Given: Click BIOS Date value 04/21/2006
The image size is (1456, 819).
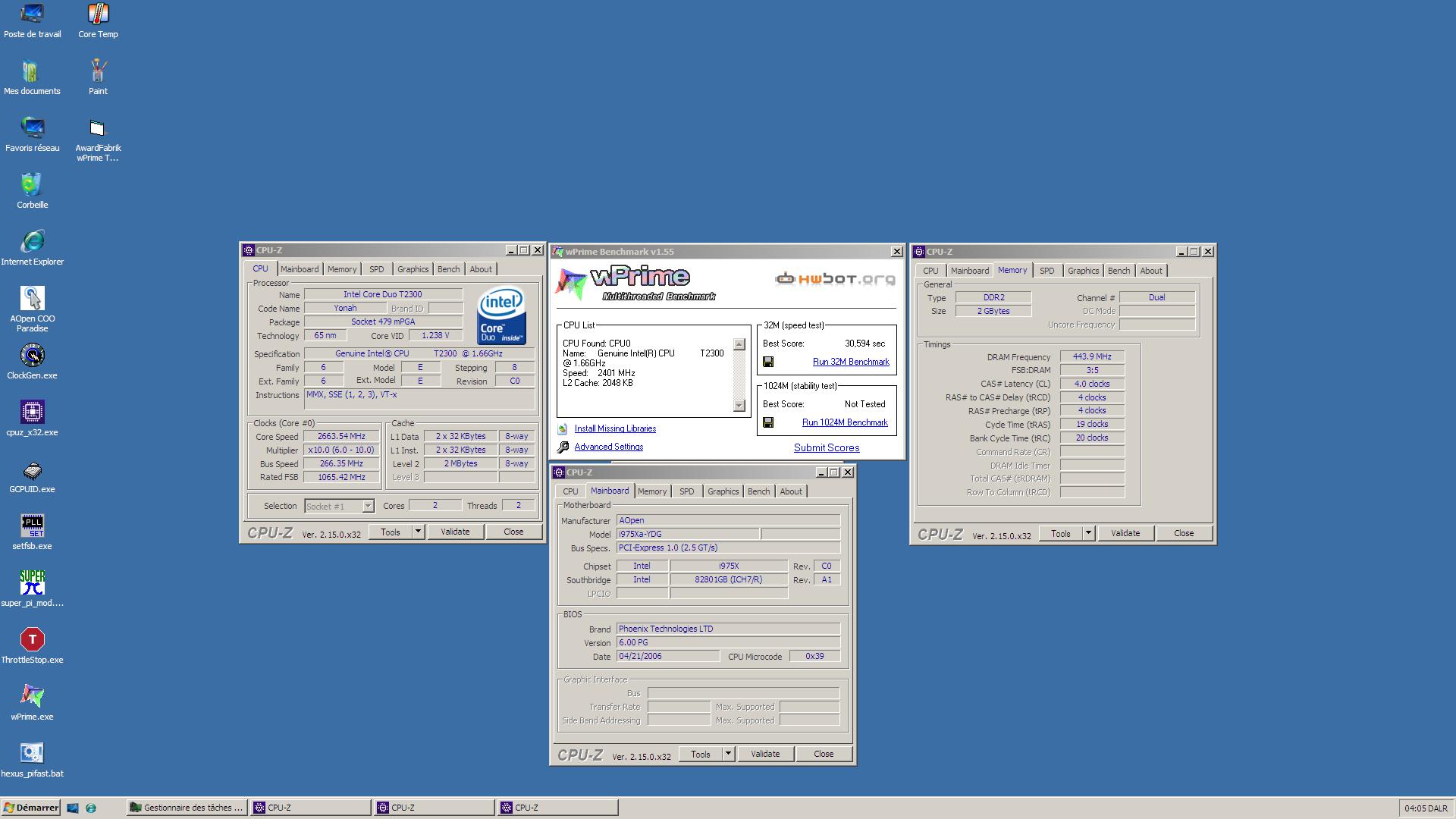Looking at the screenshot, I should tap(668, 657).
